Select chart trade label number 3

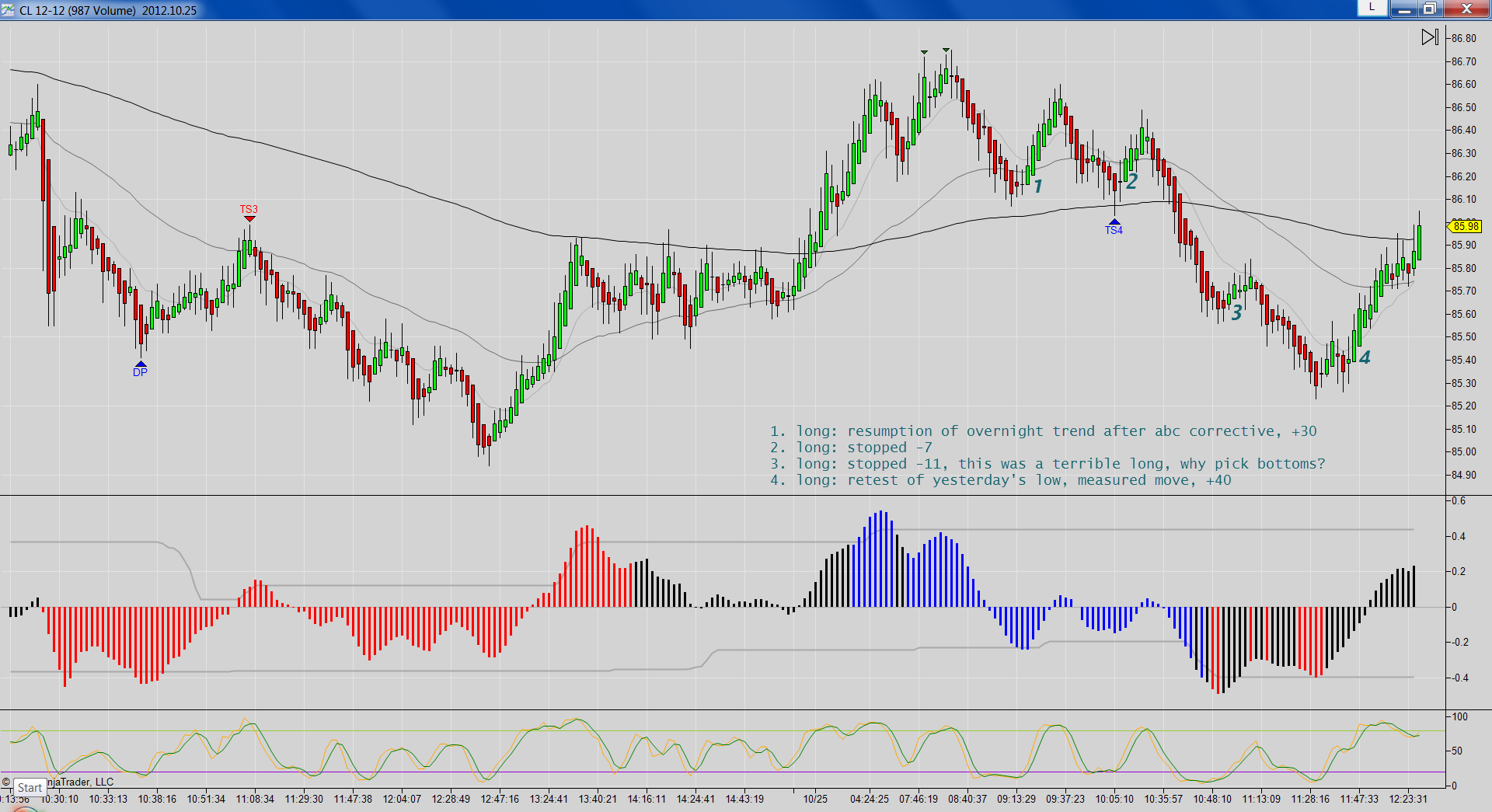(x=1237, y=312)
